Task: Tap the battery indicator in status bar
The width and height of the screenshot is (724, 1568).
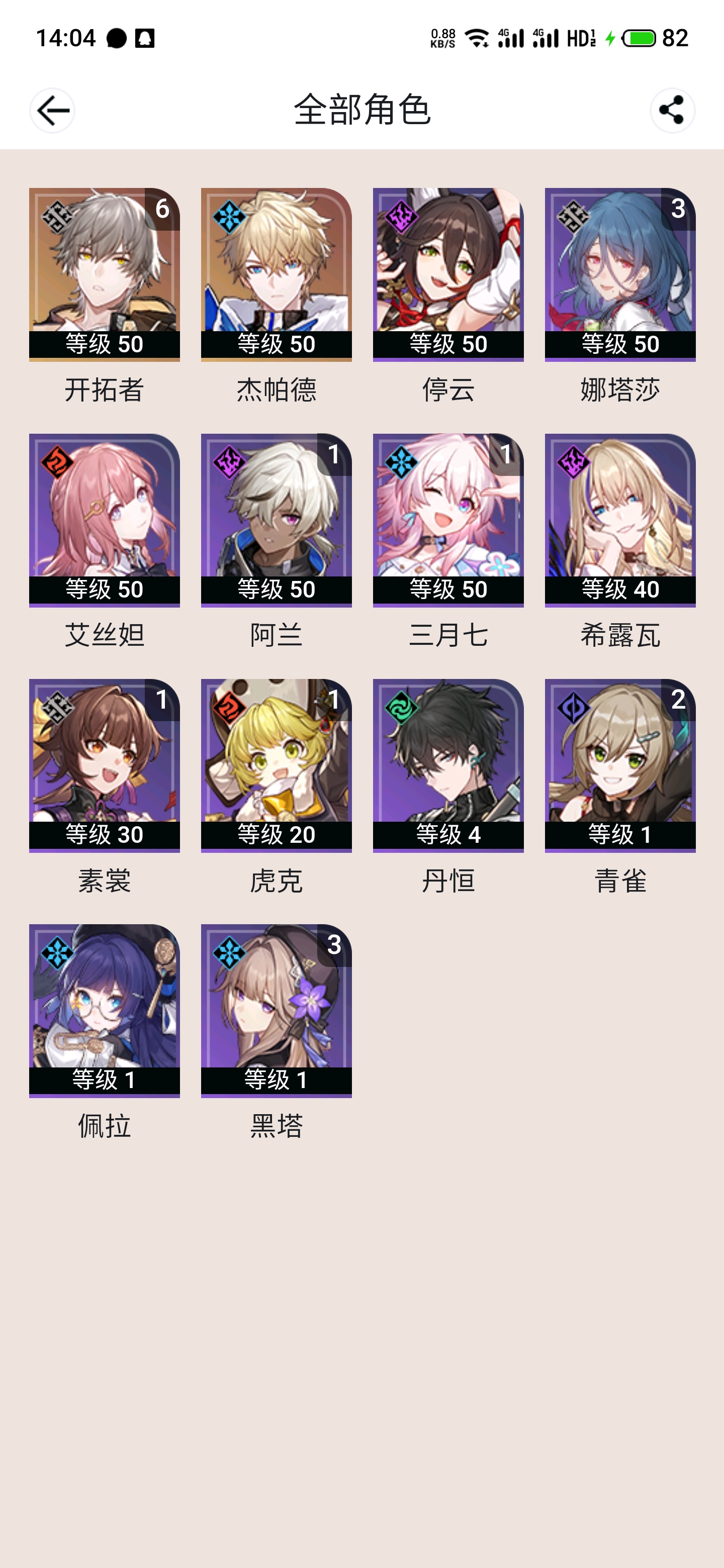Action: click(639, 38)
